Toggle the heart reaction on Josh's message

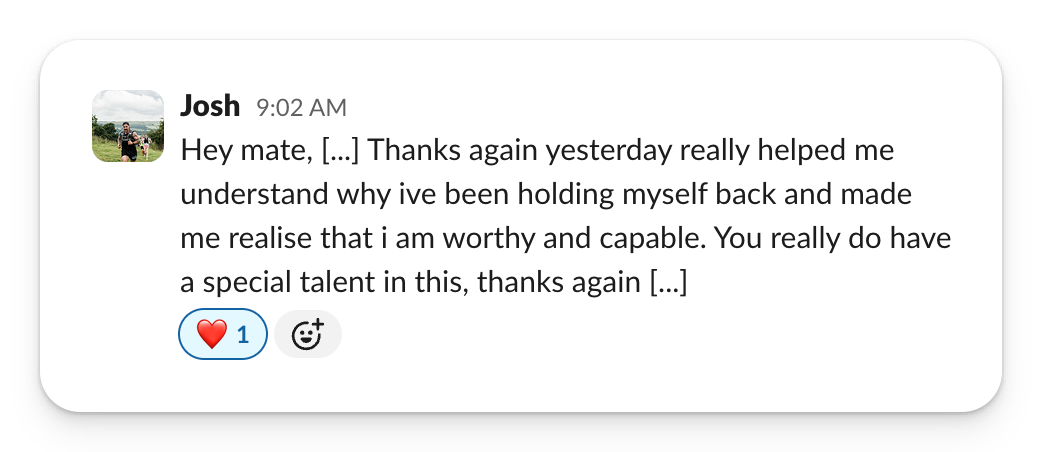(x=223, y=334)
